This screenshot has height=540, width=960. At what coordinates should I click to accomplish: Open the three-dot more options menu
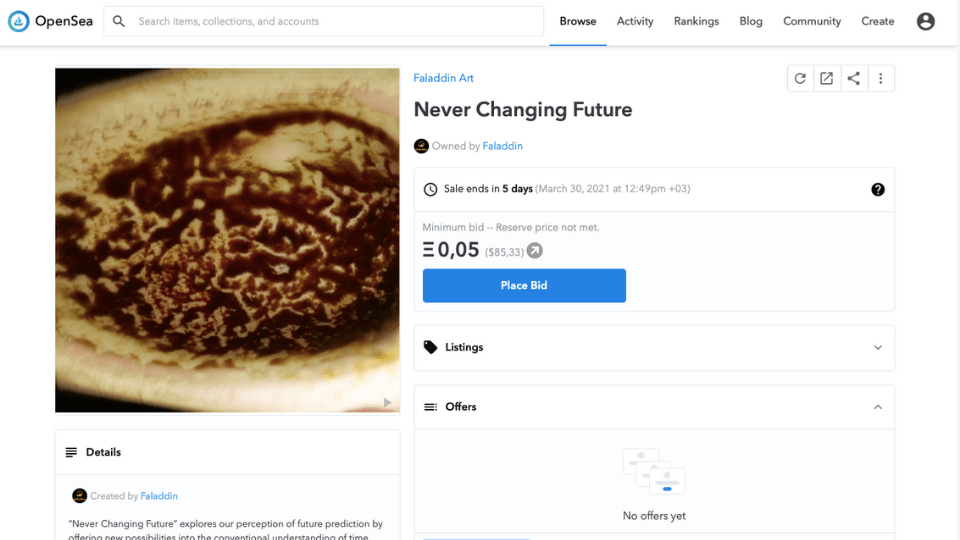(x=881, y=78)
